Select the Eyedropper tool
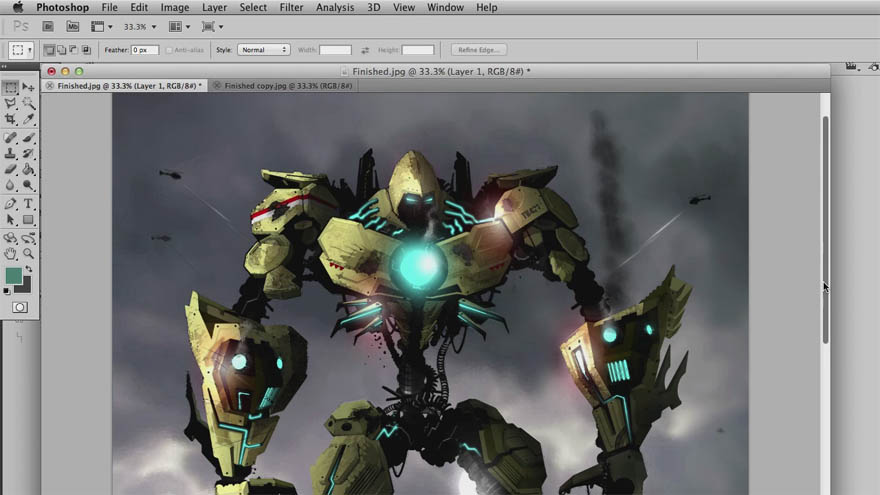The image size is (880, 495). click(x=28, y=119)
